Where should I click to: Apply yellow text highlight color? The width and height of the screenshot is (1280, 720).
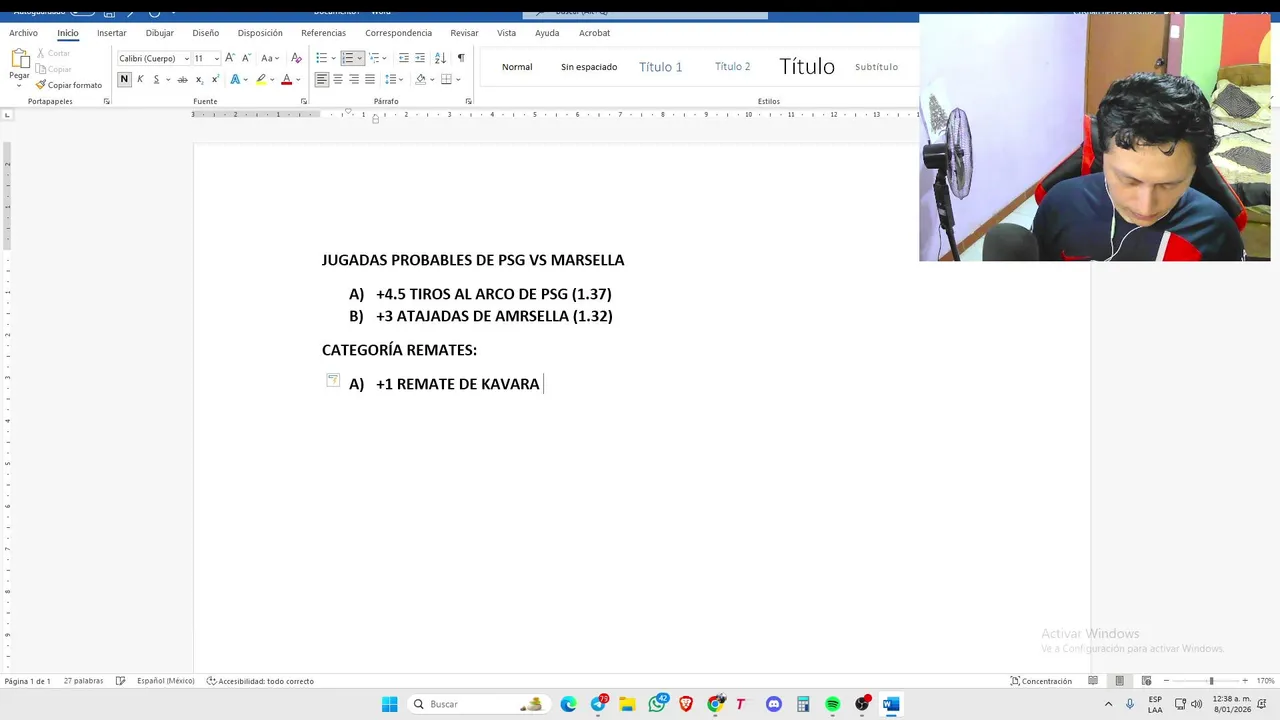coord(261,79)
